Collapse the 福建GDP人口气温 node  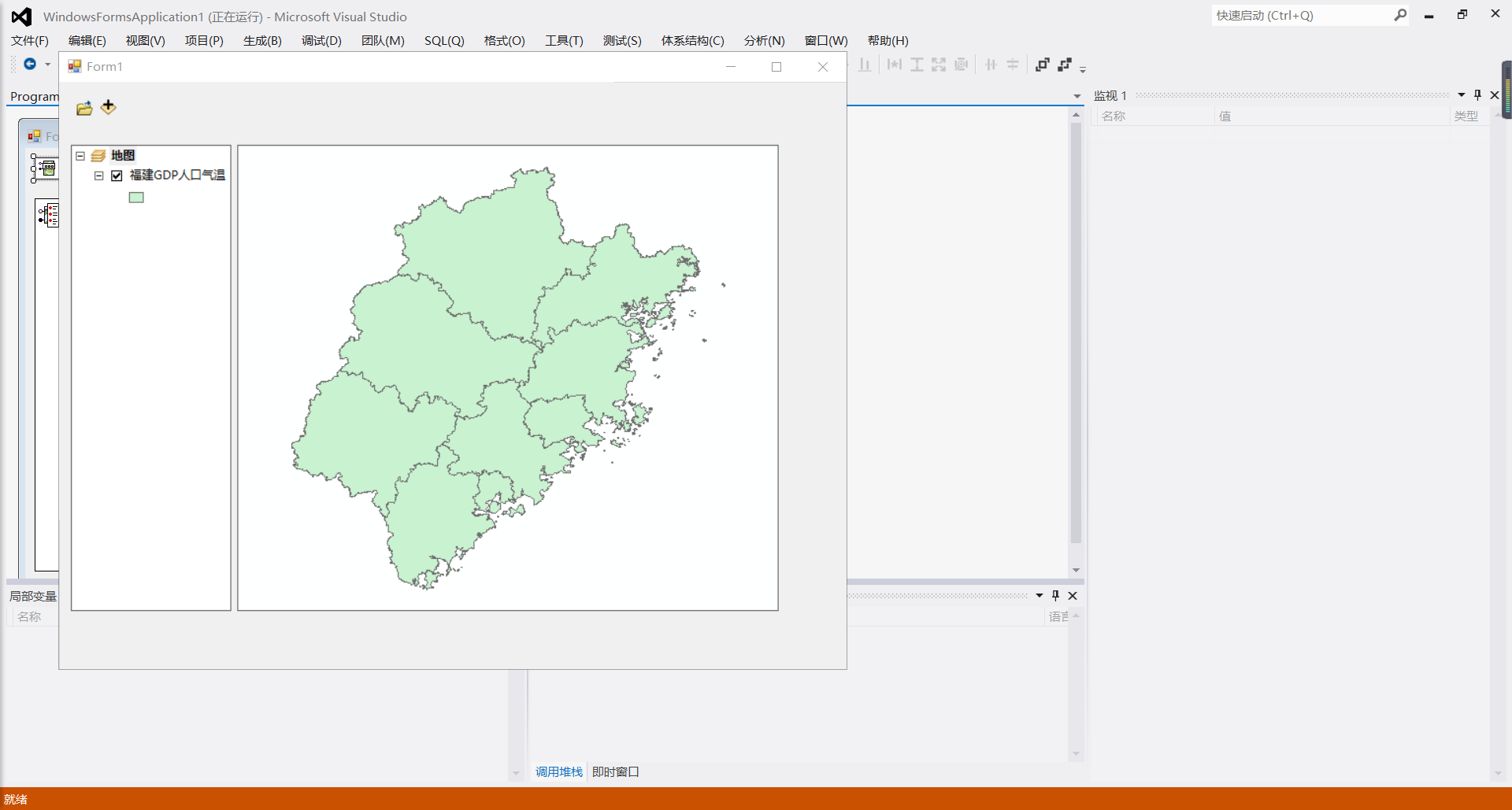[x=98, y=175]
